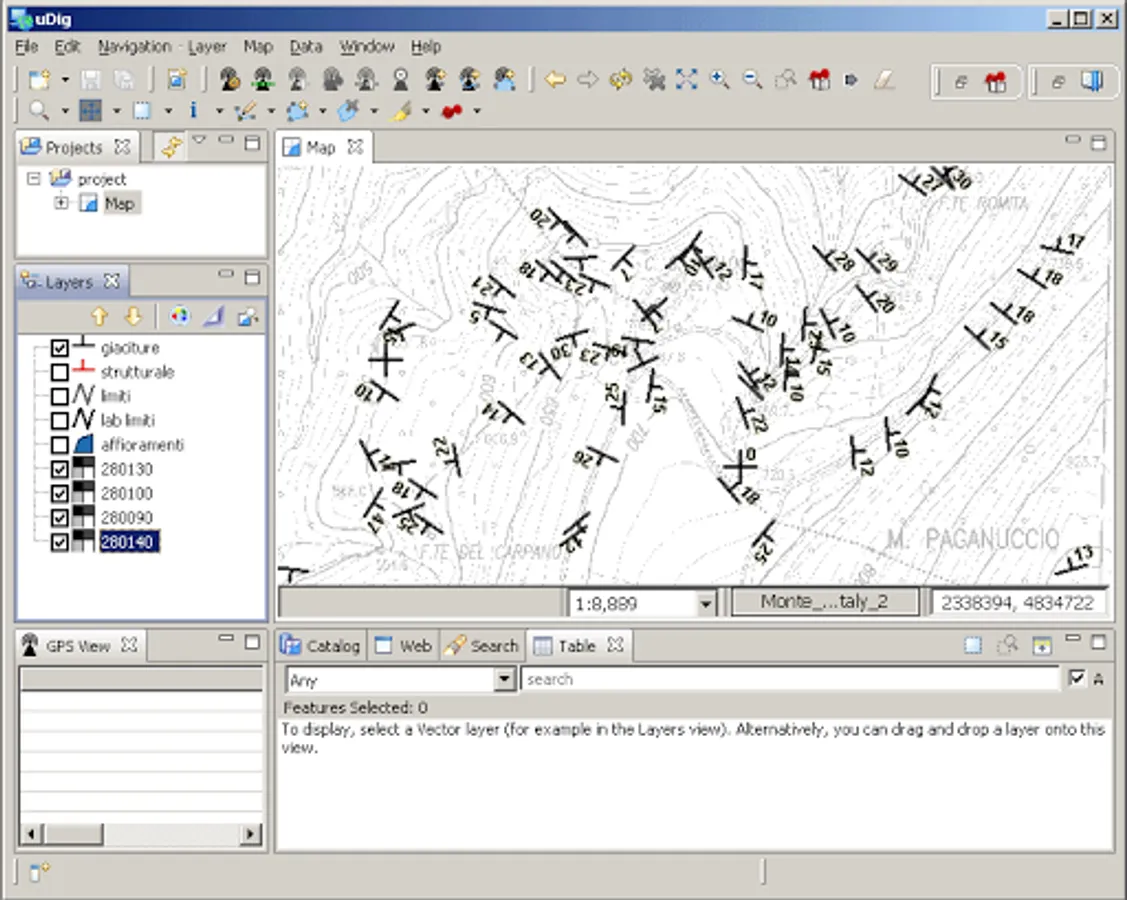Click the Monte_...taly_2 CRS button
This screenshot has height=900, width=1127.
(825, 602)
